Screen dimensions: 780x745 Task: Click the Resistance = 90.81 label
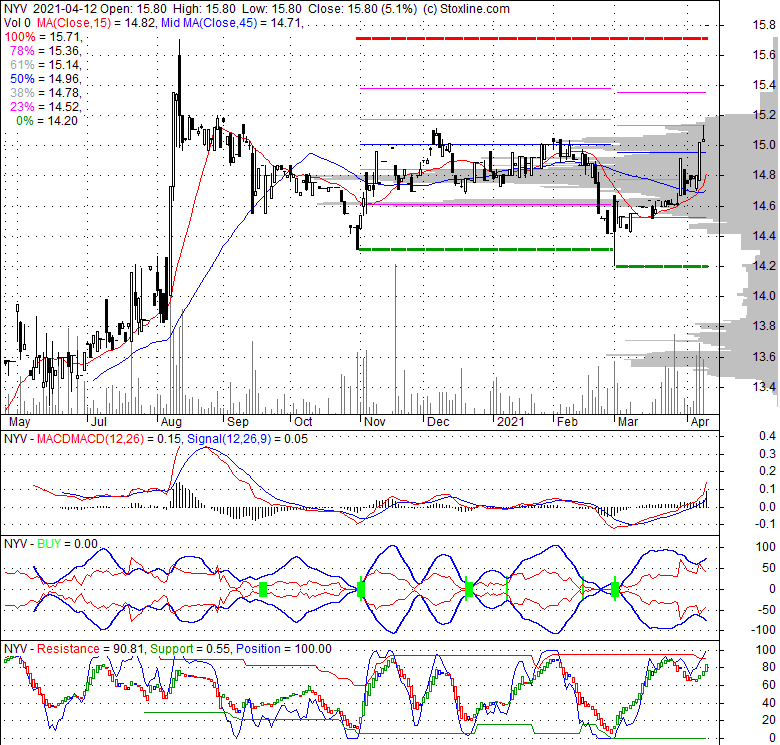91,649
